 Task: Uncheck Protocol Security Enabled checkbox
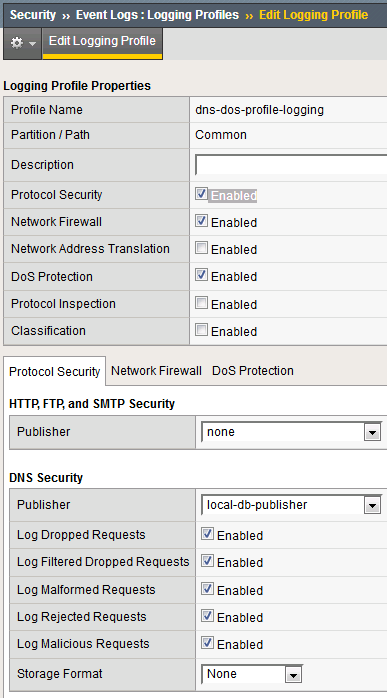tap(201, 194)
